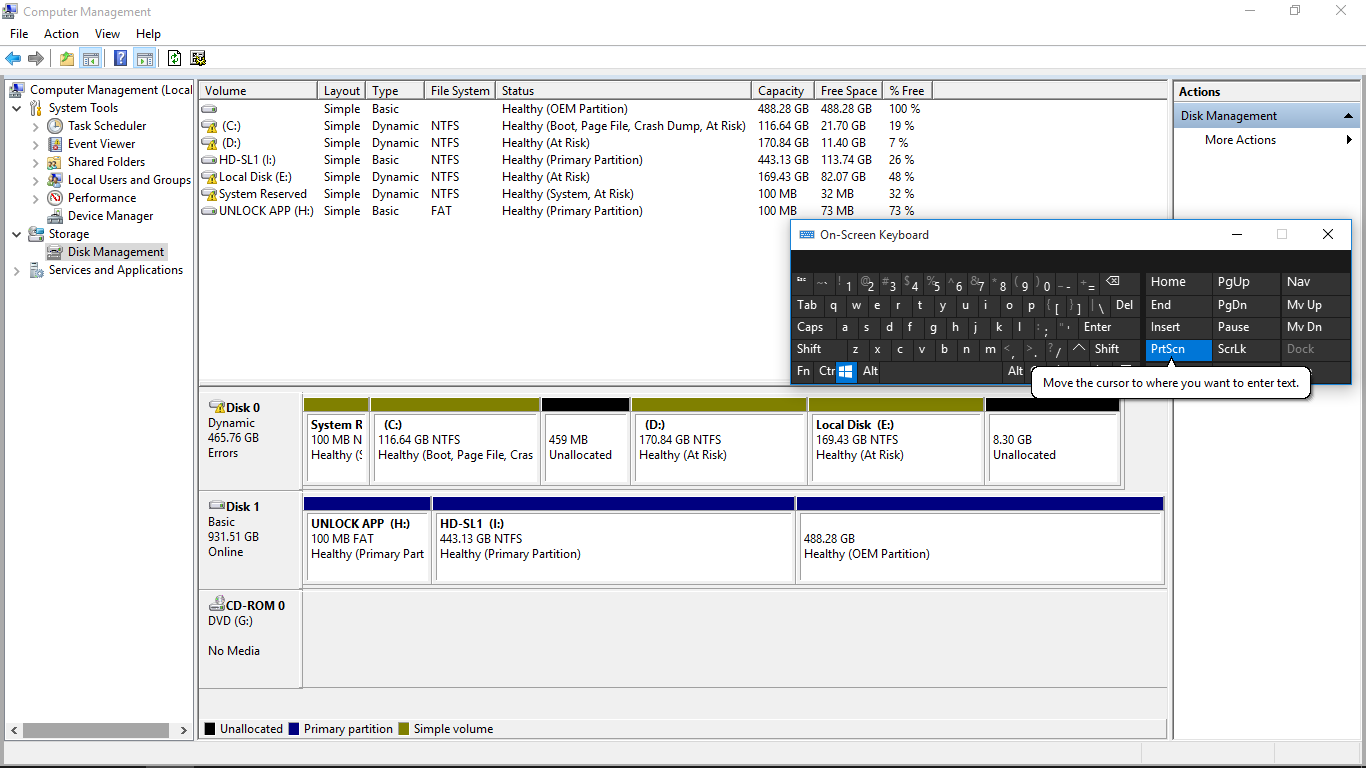Image resolution: width=1366 pixels, height=768 pixels.
Task: Click the up-arrow key on On-Screen Keyboard
Action: point(1078,349)
